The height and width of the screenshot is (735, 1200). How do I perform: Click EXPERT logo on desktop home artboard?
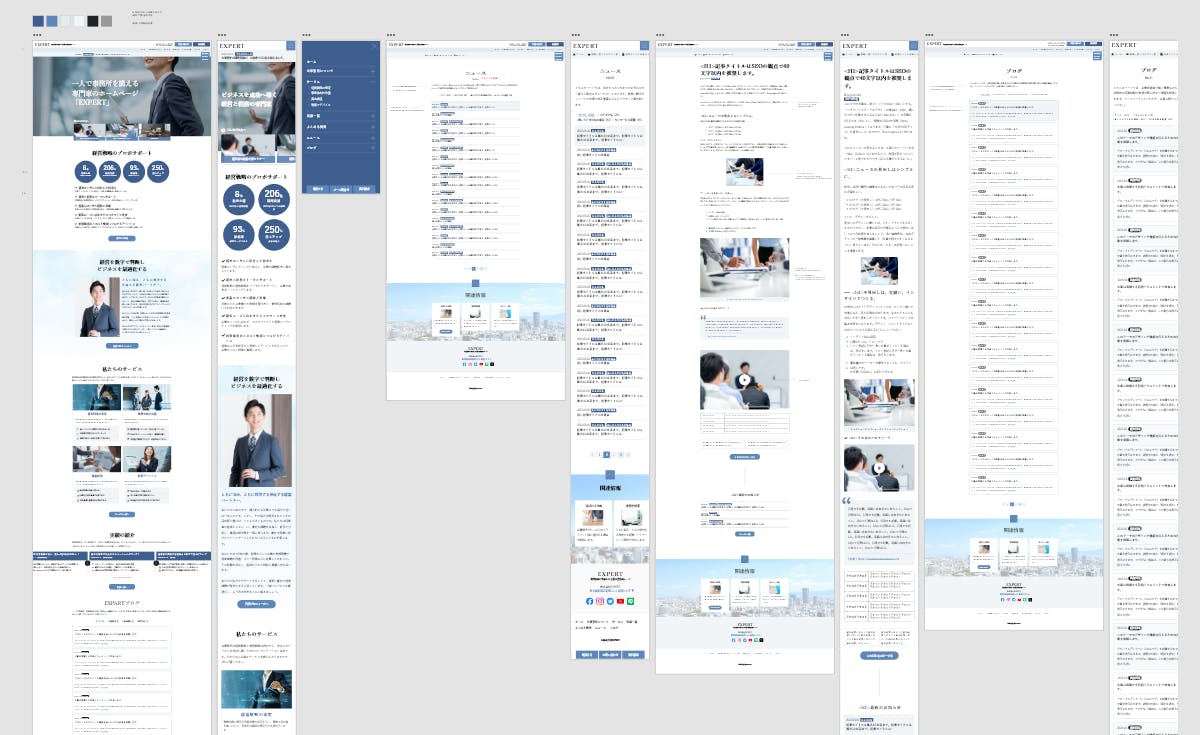pos(41,45)
